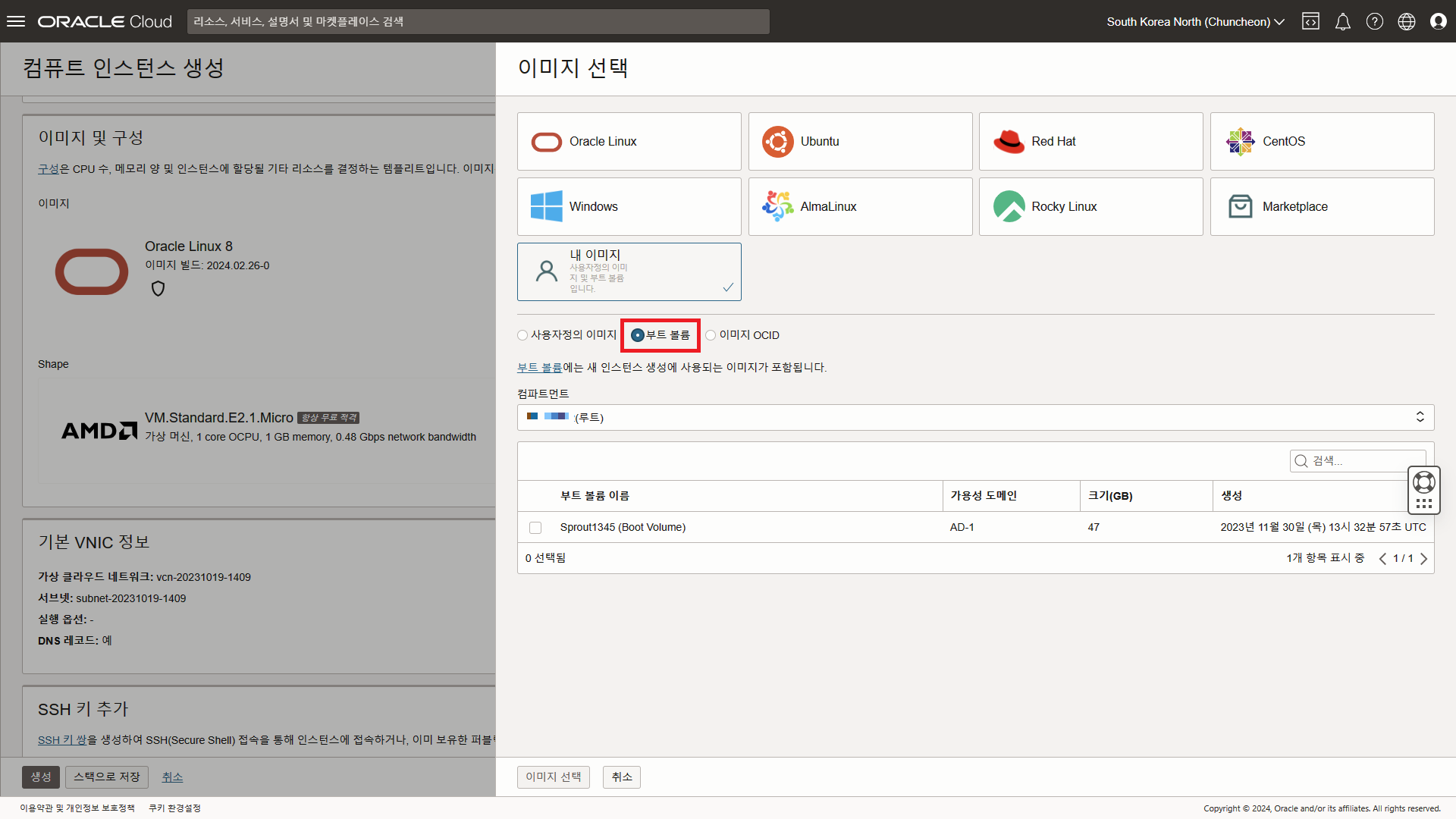
Task: Choose the Oracle Linux image tile
Action: pos(629,142)
